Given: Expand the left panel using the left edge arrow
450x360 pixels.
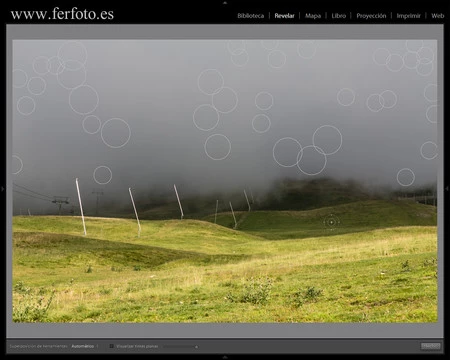Looking at the screenshot, I should click(x=2, y=189).
